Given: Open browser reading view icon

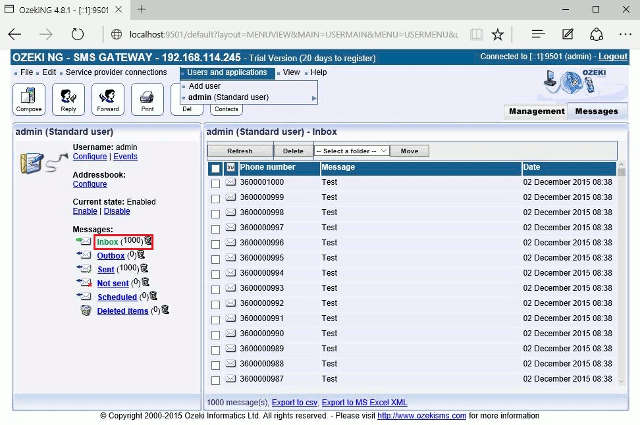Looking at the screenshot, I should pyautogui.click(x=476, y=34).
